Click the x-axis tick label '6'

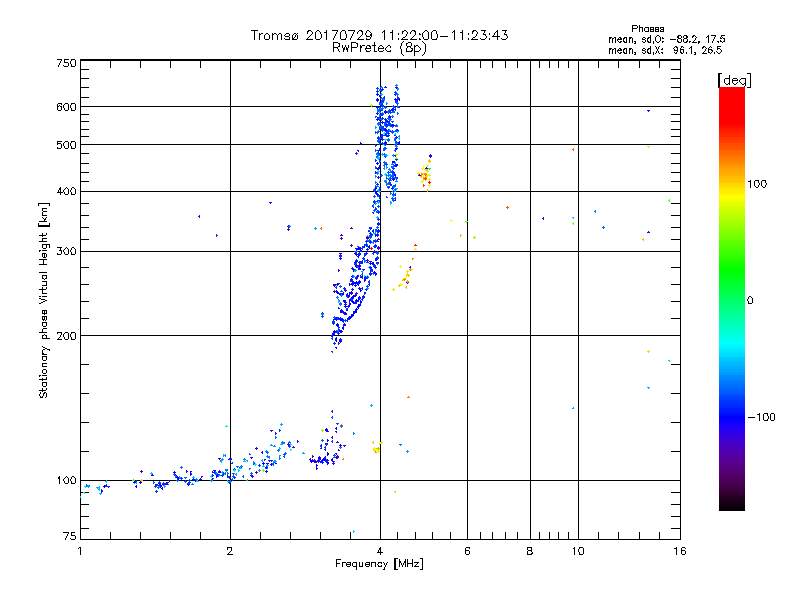coord(467,551)
